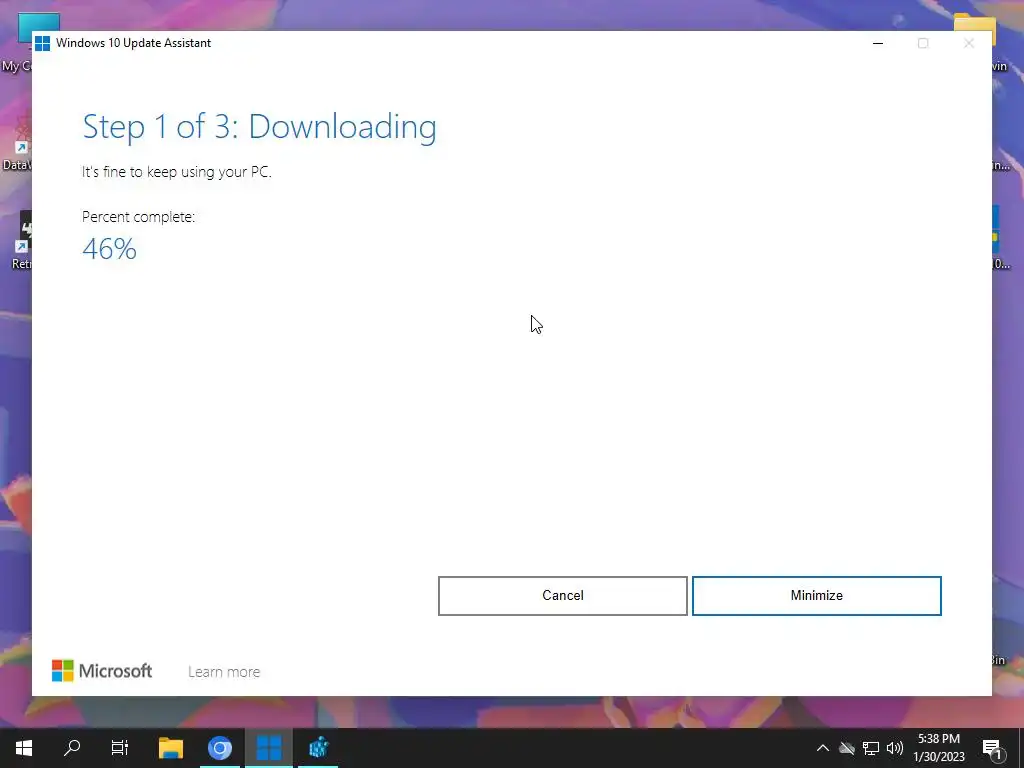Open the Learn more link
The height and width of the screenshot is (768, 1024).
pos(224,671)
